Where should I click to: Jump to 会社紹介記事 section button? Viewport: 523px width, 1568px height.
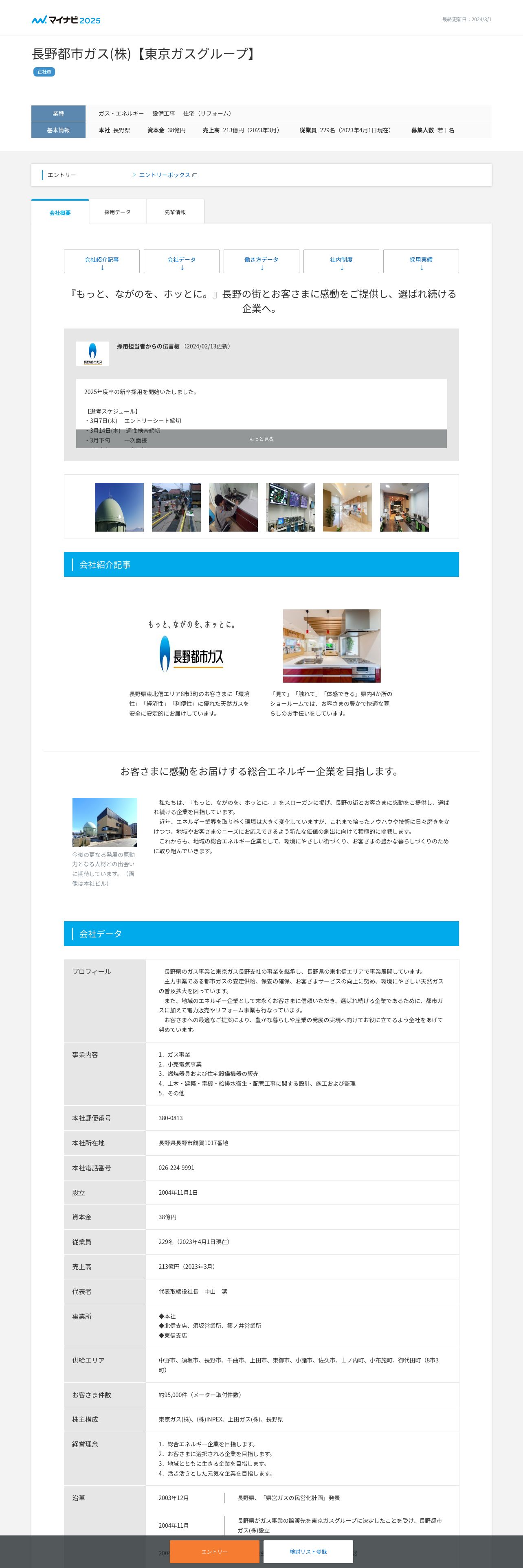(x=102, y=262)
